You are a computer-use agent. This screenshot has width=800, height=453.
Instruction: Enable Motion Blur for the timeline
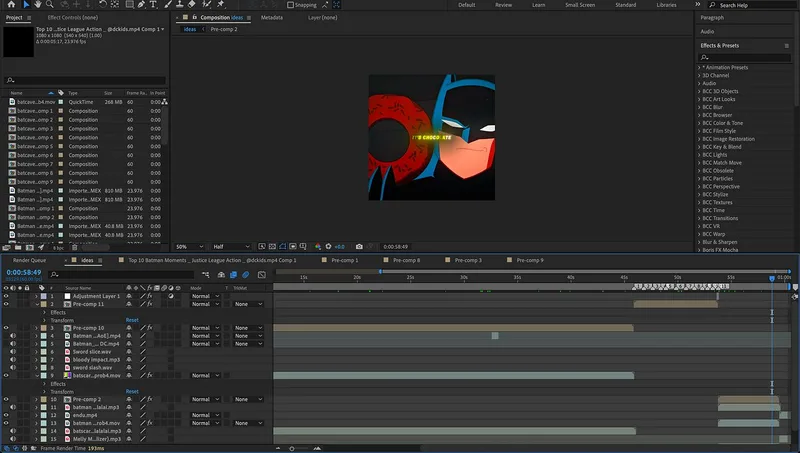point(246,274)
